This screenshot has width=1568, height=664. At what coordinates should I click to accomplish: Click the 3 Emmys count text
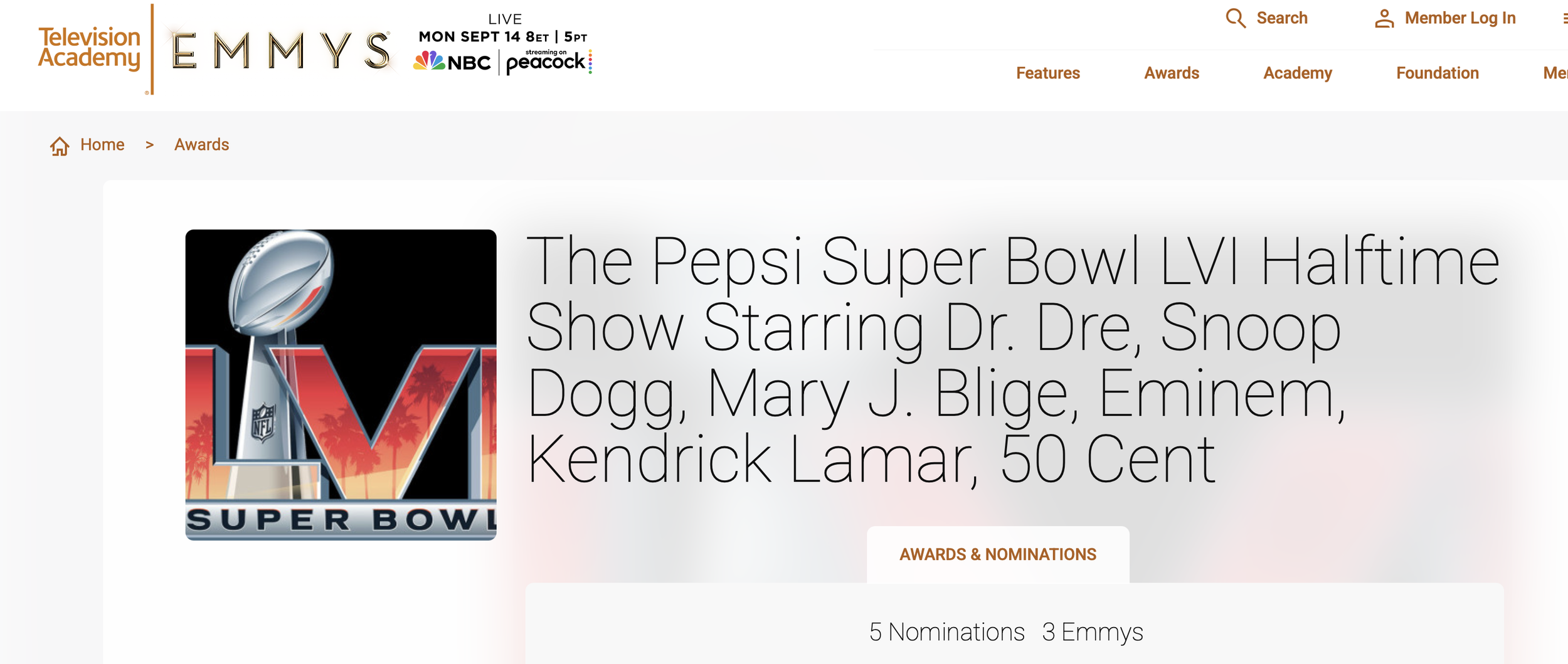(x=1093, y=632)
